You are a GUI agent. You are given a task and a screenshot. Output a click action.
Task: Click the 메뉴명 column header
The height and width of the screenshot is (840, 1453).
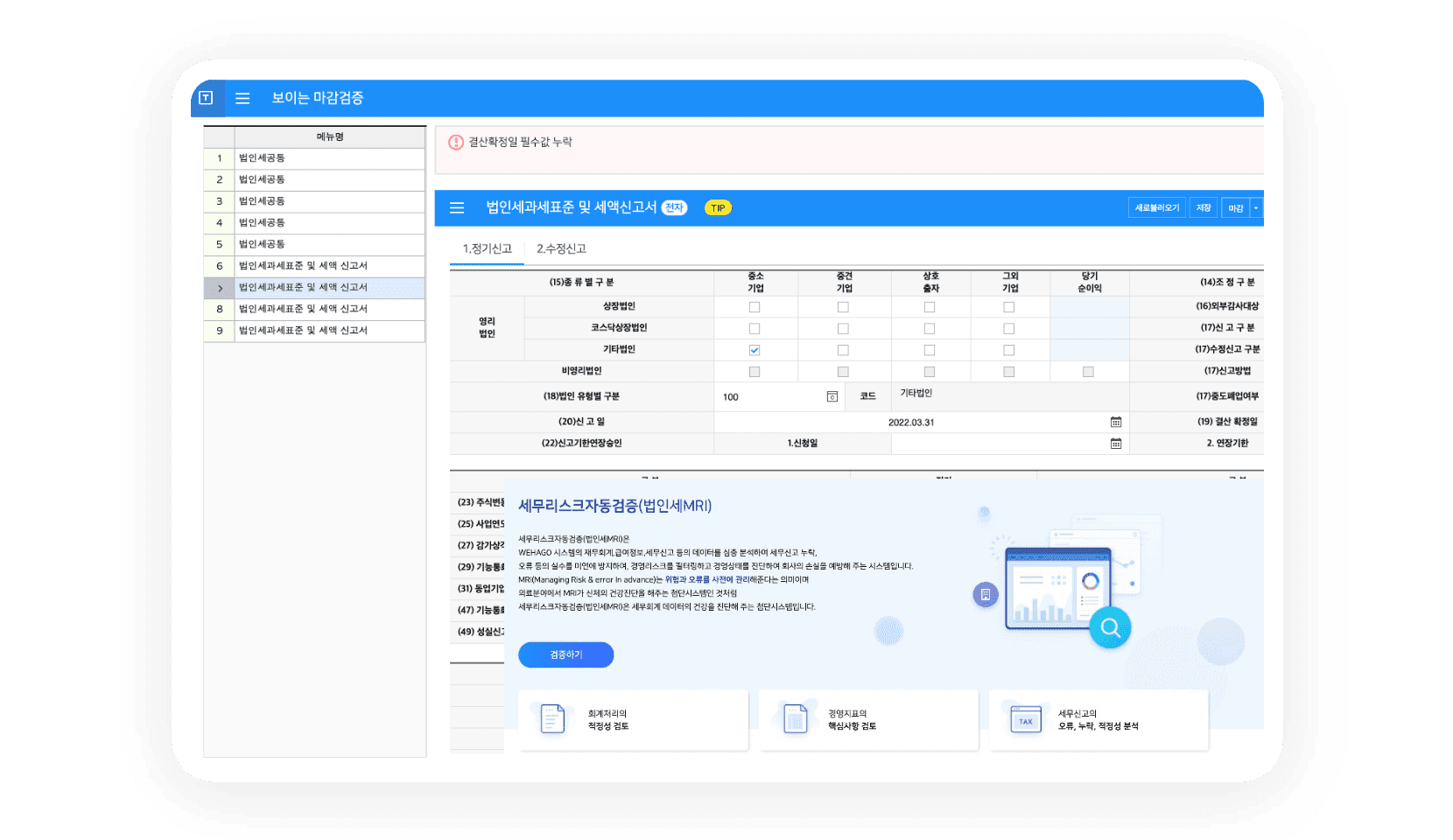tap(330, 137)
